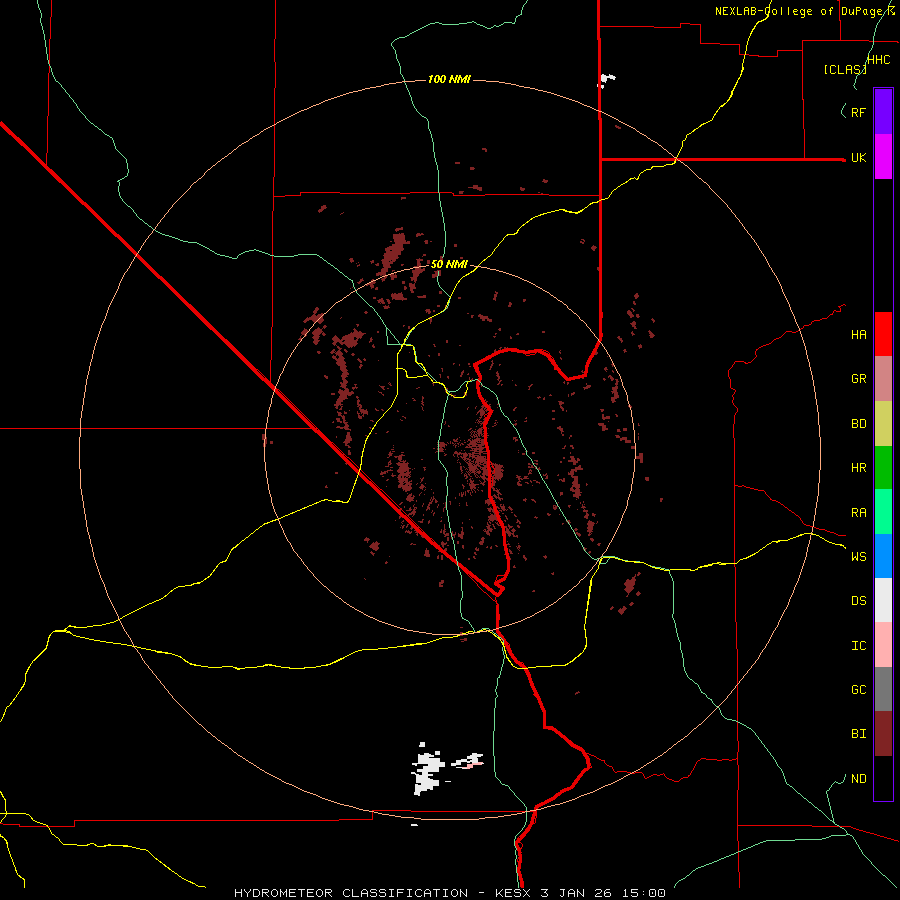
Task: Click the RF legend label
Action: [x=858, y=112]
